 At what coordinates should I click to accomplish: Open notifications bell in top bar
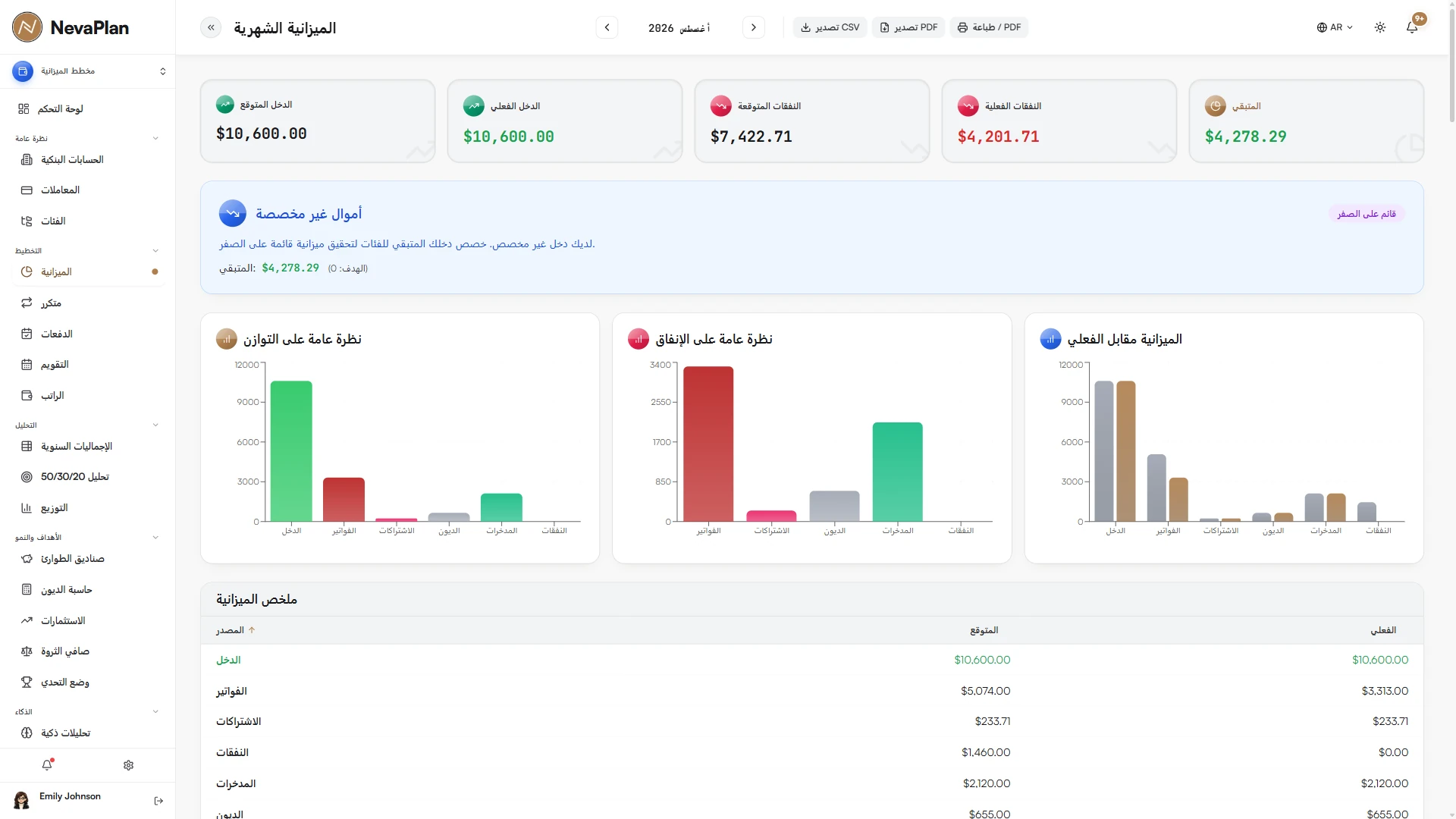tap(1412, 27)
